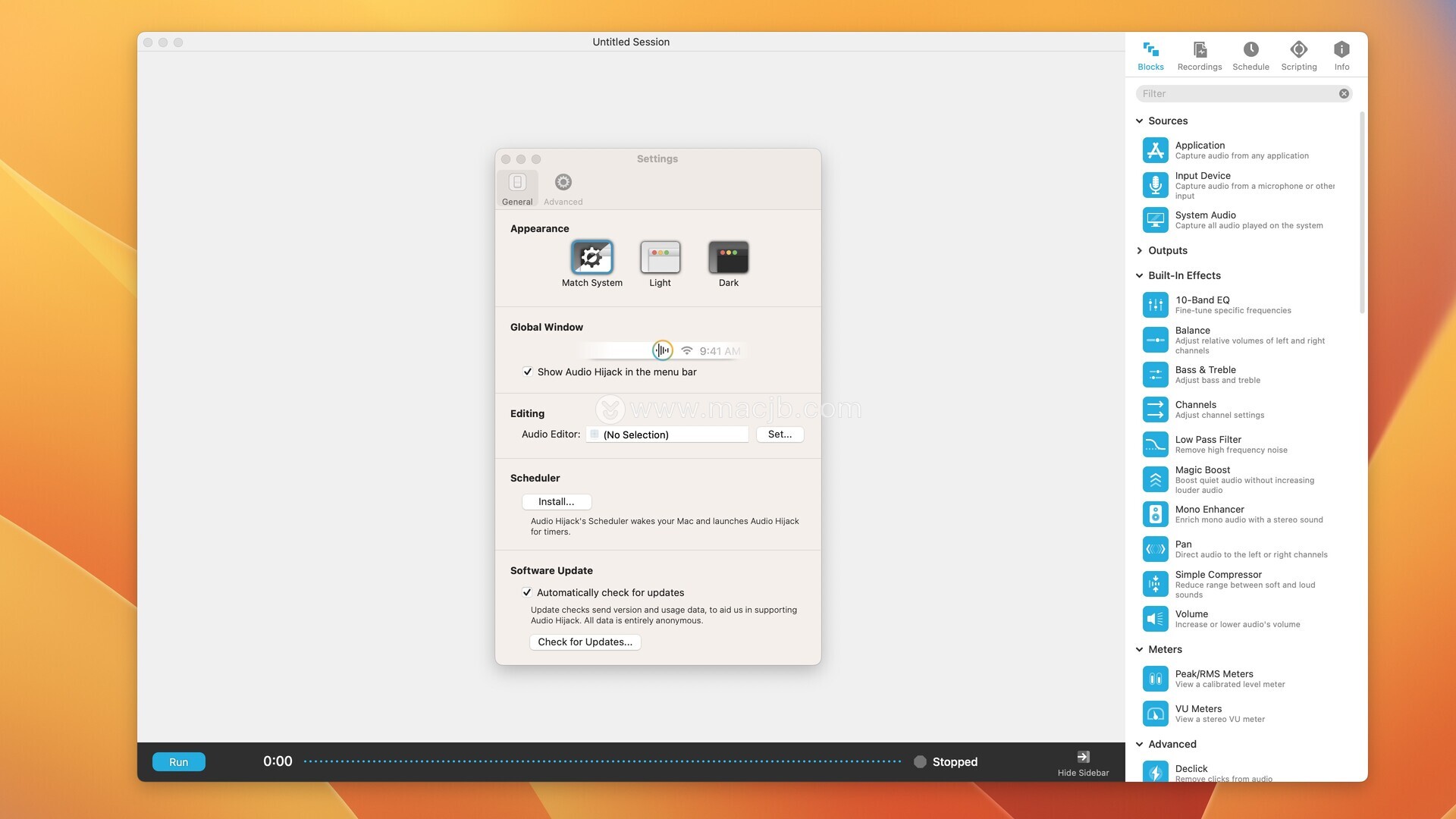Select the Bass & Treble icon
1456x819 pixels.
[1155, 375]
